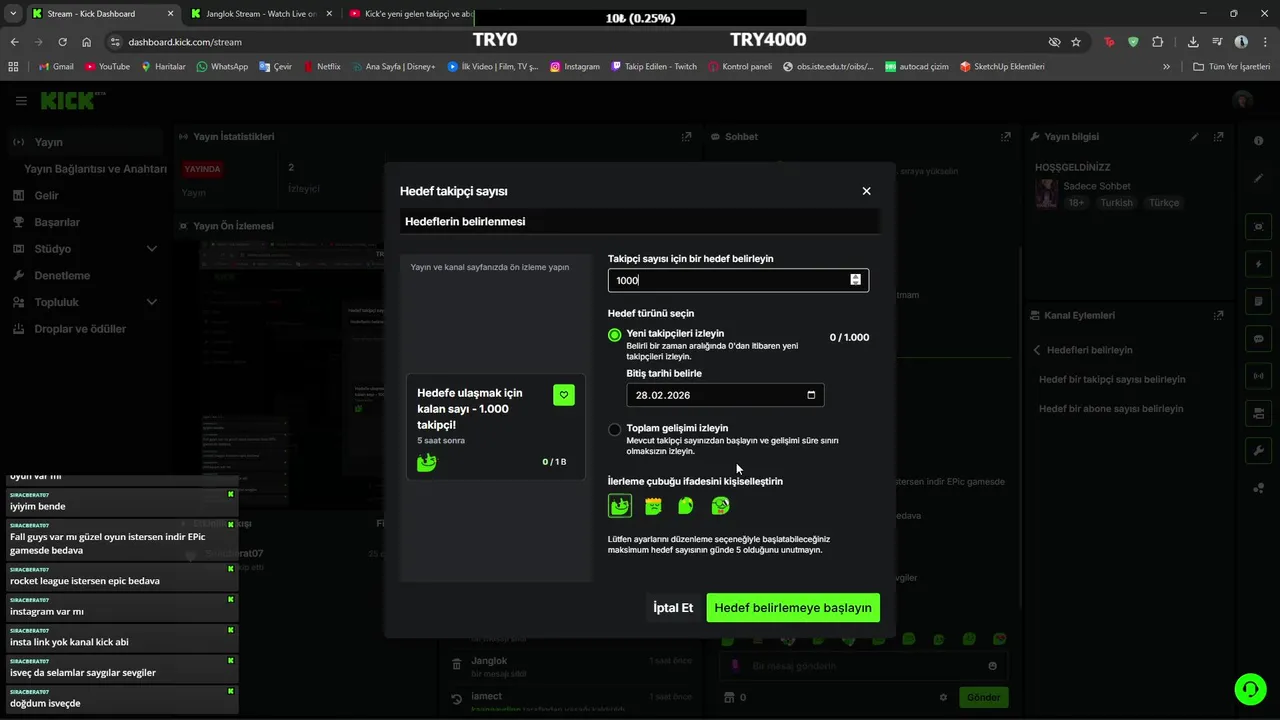This screenshot has height=720, width=1280.
Task: Click the profile avatar at top right
Action: tap(1243, 101)
